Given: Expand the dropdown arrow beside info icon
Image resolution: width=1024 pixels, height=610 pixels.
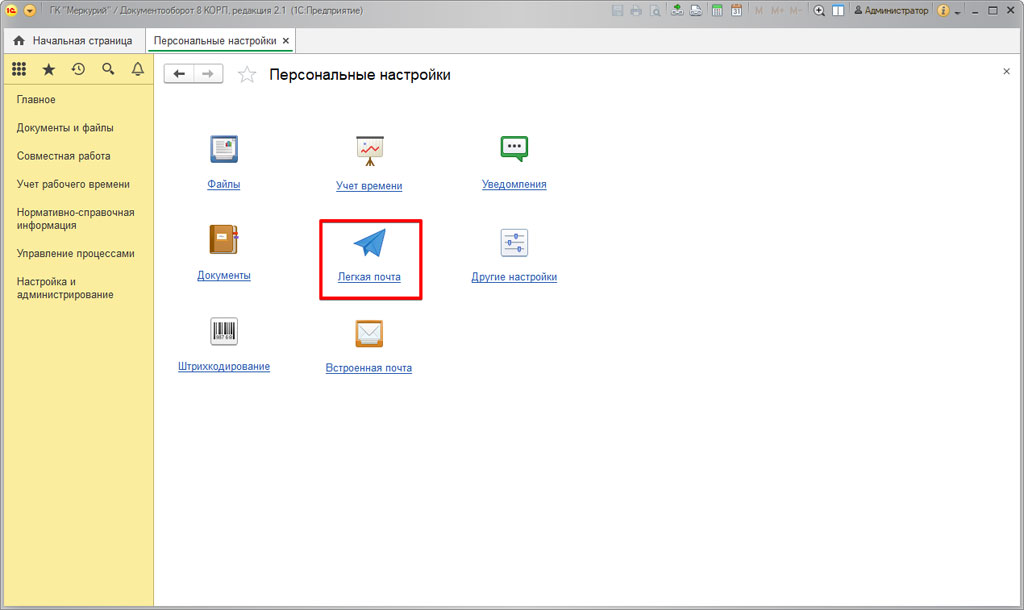Looking at the screenshot, I should point(957,11).
